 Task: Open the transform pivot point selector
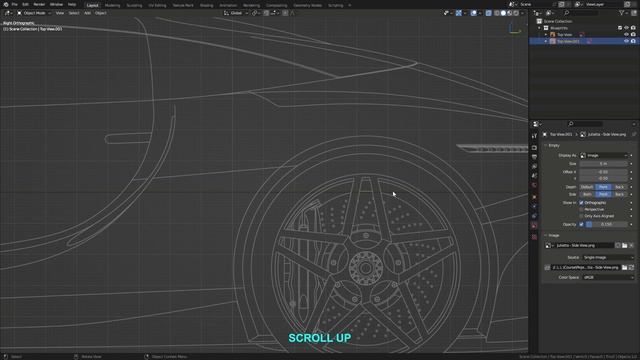[256, 13]
